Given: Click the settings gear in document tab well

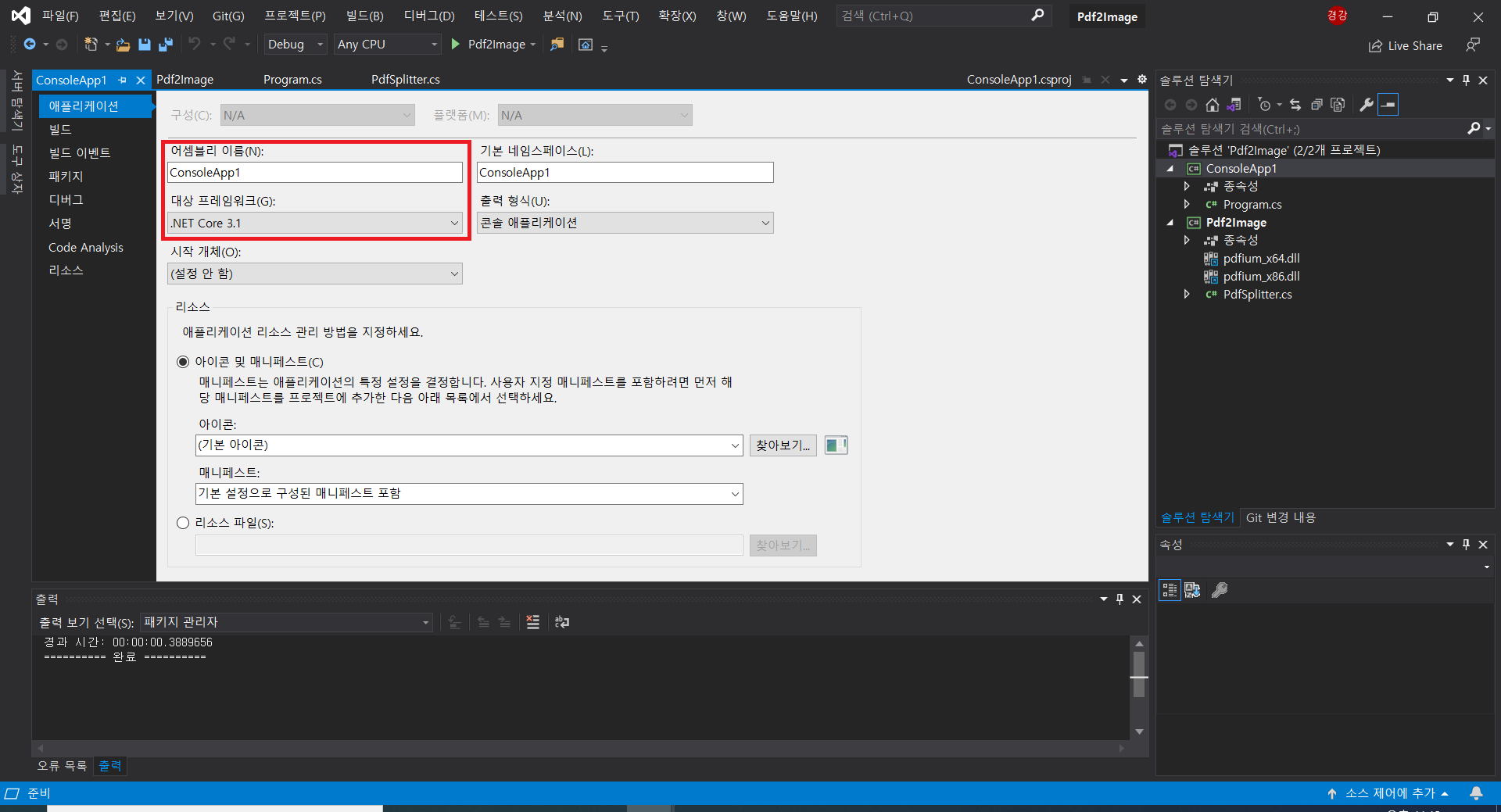Looking at the screenshot, I should [1142, 80].
